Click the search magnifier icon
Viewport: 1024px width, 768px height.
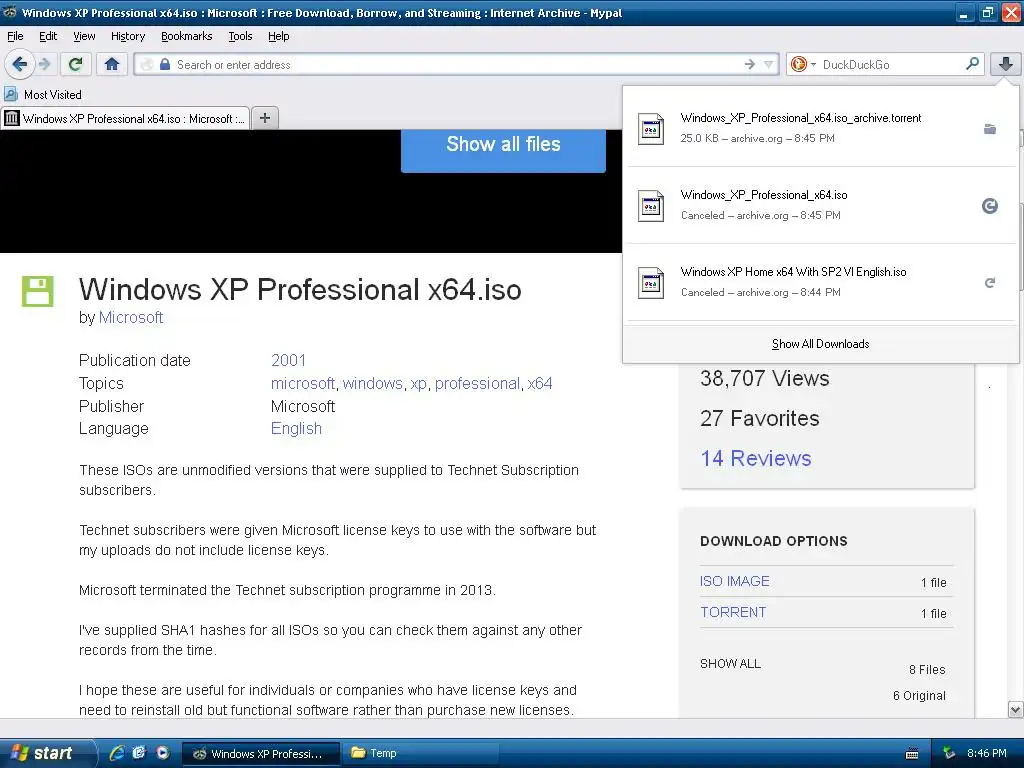972,64
